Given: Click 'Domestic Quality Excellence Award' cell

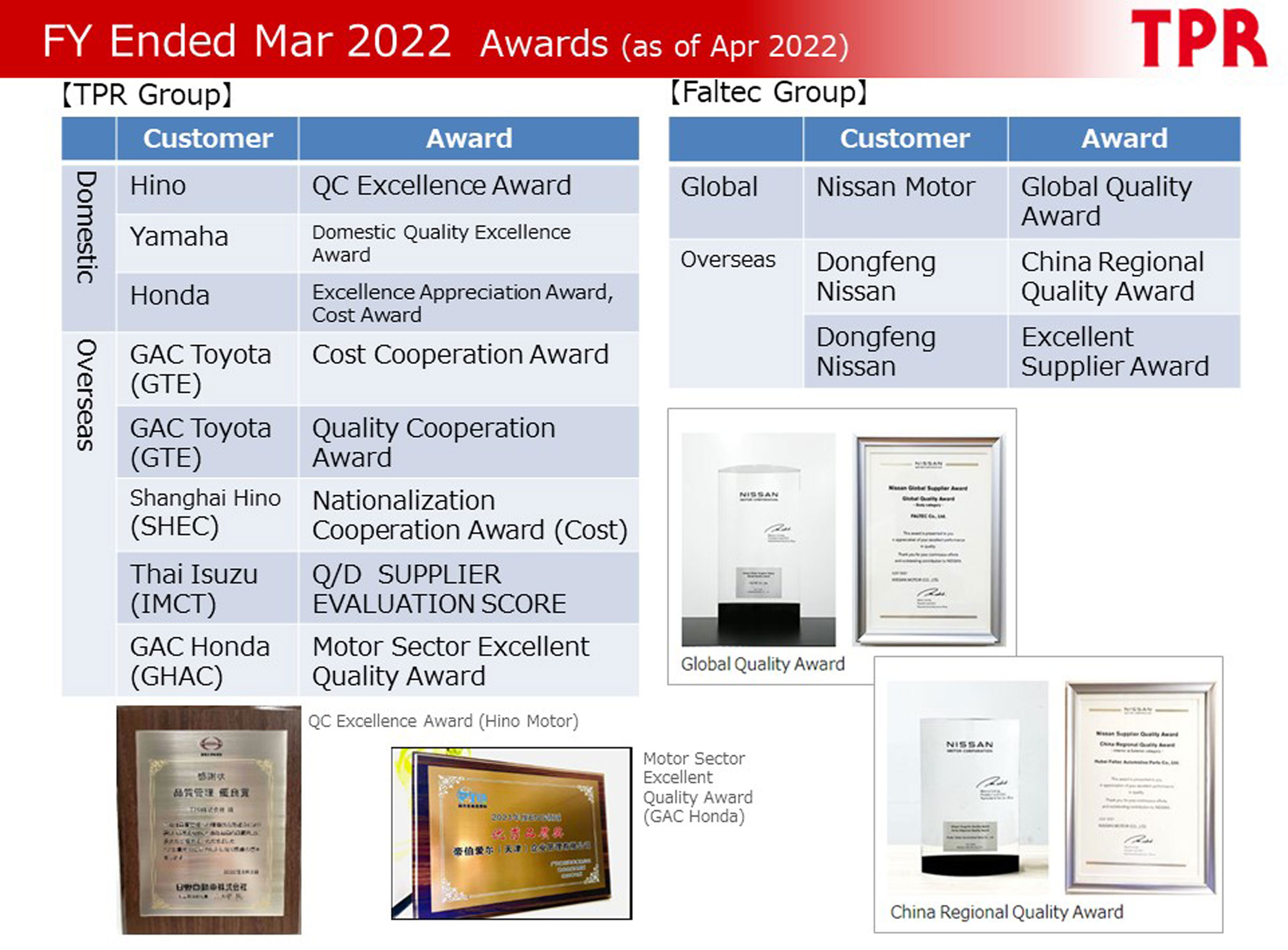Looking at the screenshot, I should pyautogui.click(x=469, y=243).
